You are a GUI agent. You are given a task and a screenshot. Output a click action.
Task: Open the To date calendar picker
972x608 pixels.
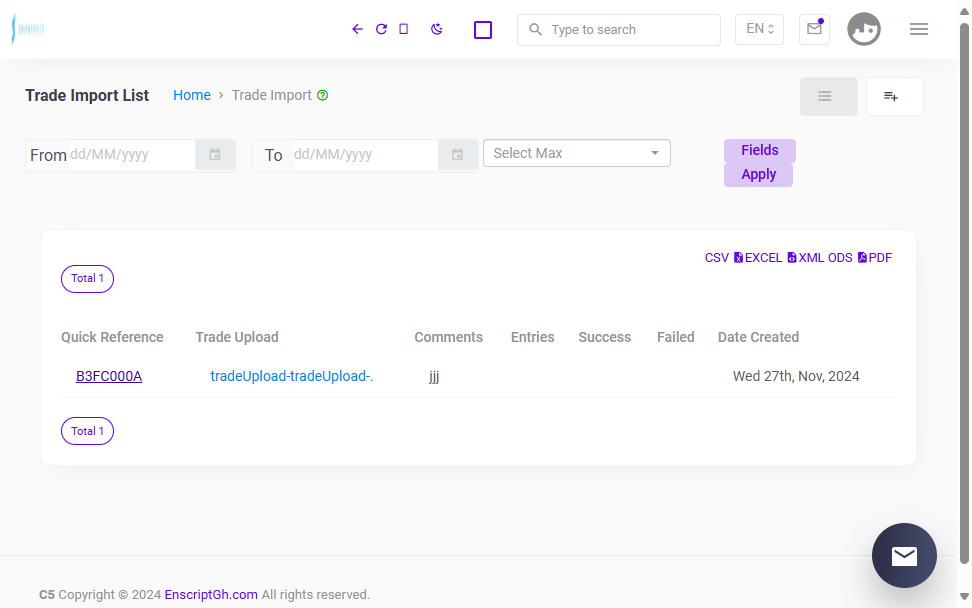tap(457, 155)
